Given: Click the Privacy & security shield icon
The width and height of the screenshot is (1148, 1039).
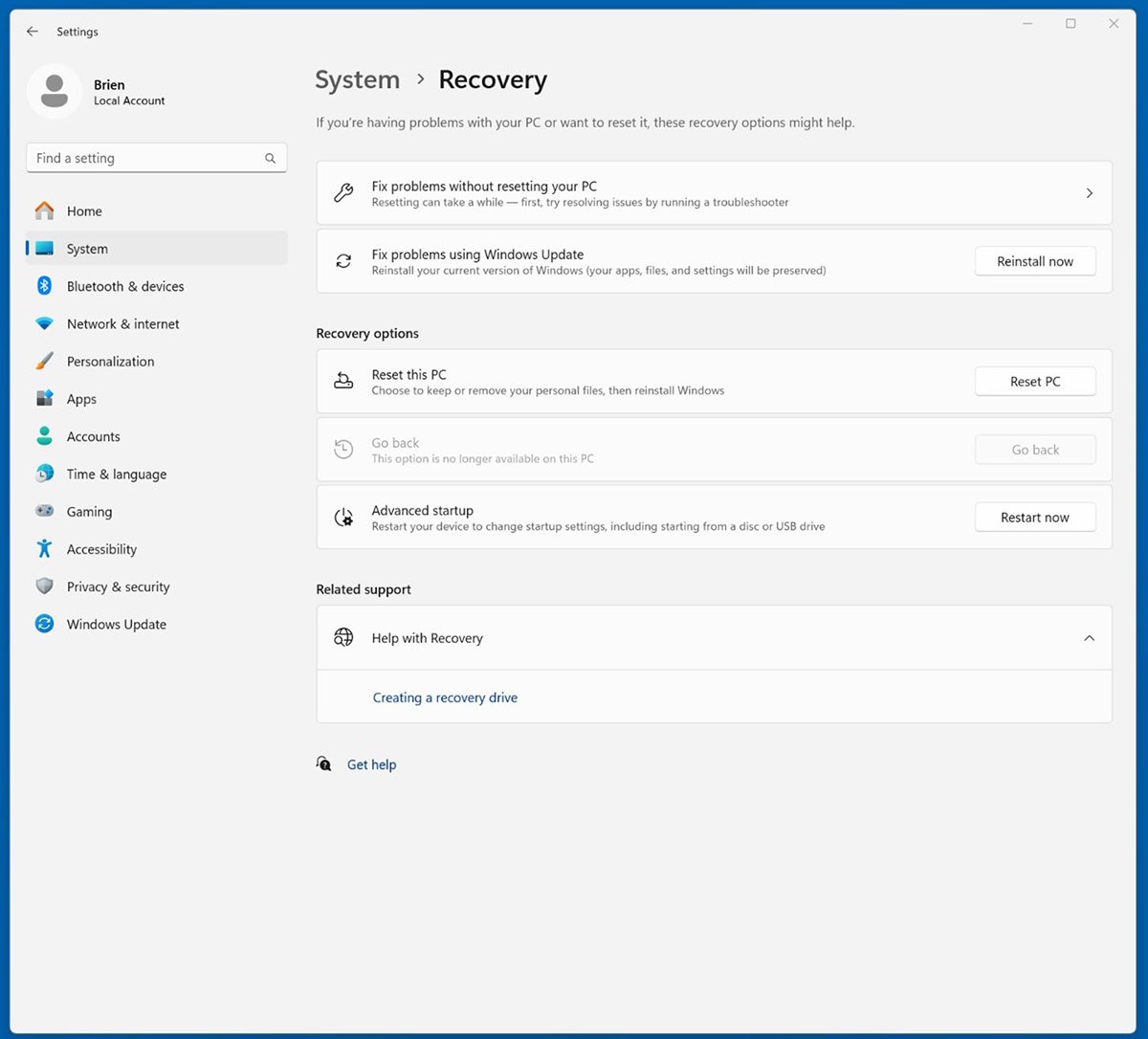Looking at the screenshot, I should pos(44,586).
